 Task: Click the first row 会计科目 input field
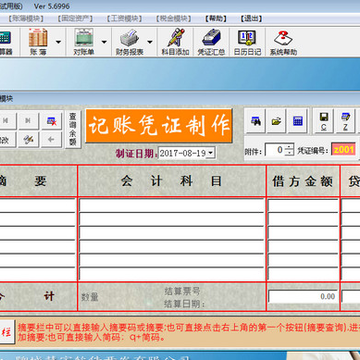(171, 205)
